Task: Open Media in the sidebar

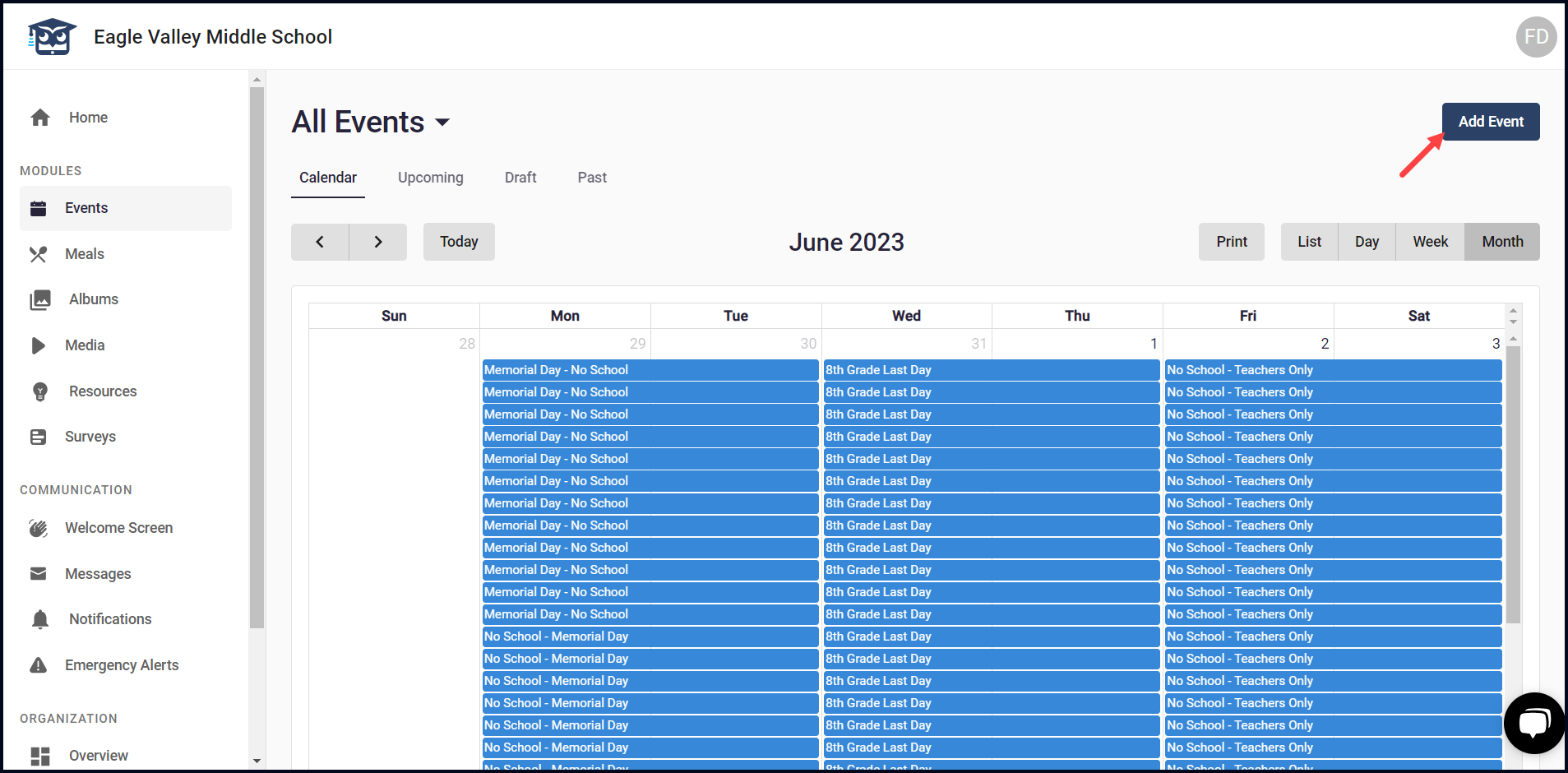Action: click(x=126, y=345)
